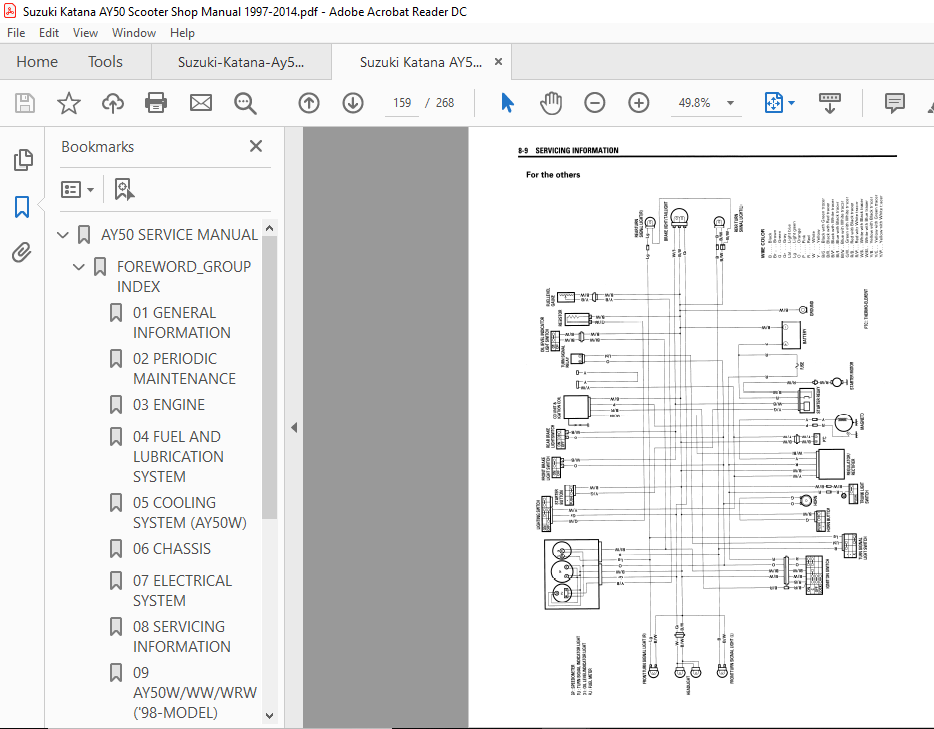Collapse AY50 SERVICE MANUAL bookmark
Screen dimensions: 934x729
[x=63, y=235]
